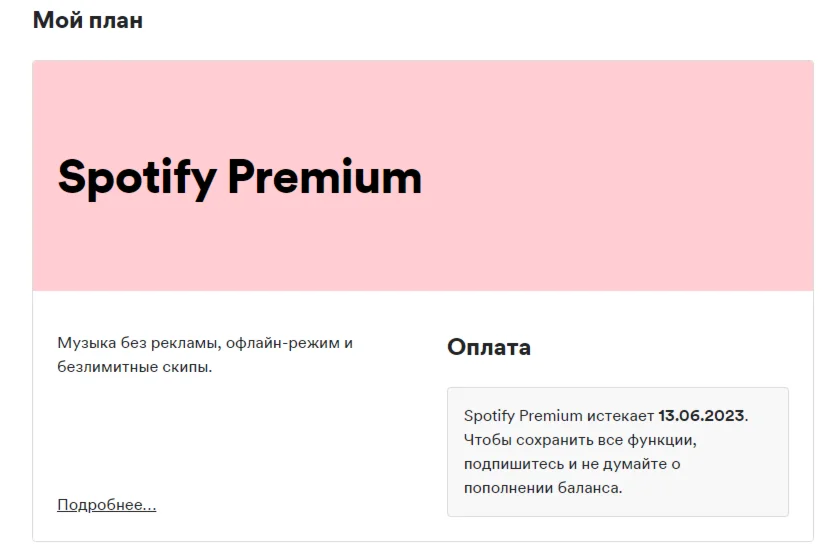This screenshot has width=839, height=553.
Task: Click the "пополнении баланса" final line
Action: tap(542, 488)
